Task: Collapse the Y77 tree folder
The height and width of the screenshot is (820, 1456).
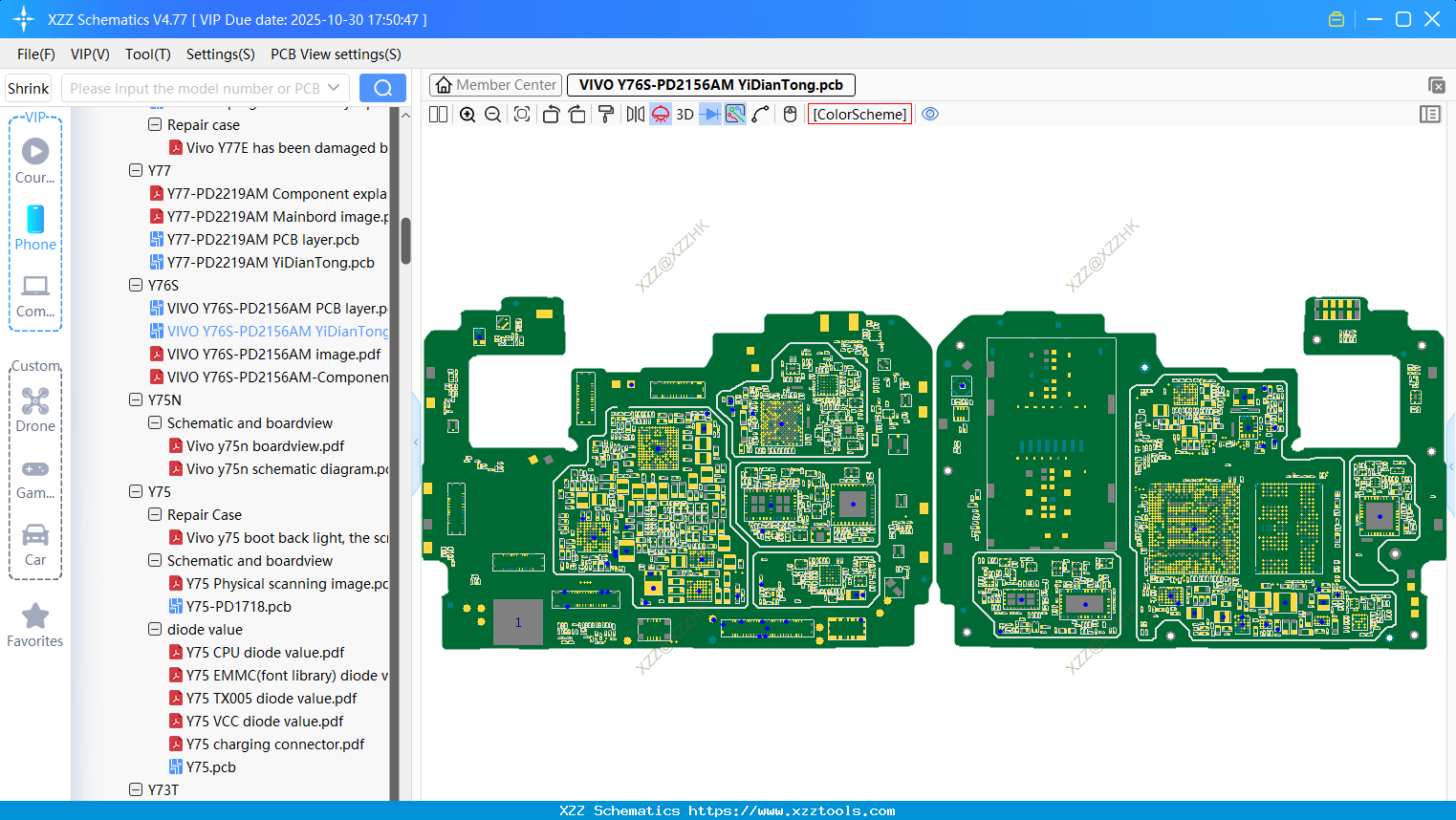Action: pyautogui.click(x=136, y=171)
